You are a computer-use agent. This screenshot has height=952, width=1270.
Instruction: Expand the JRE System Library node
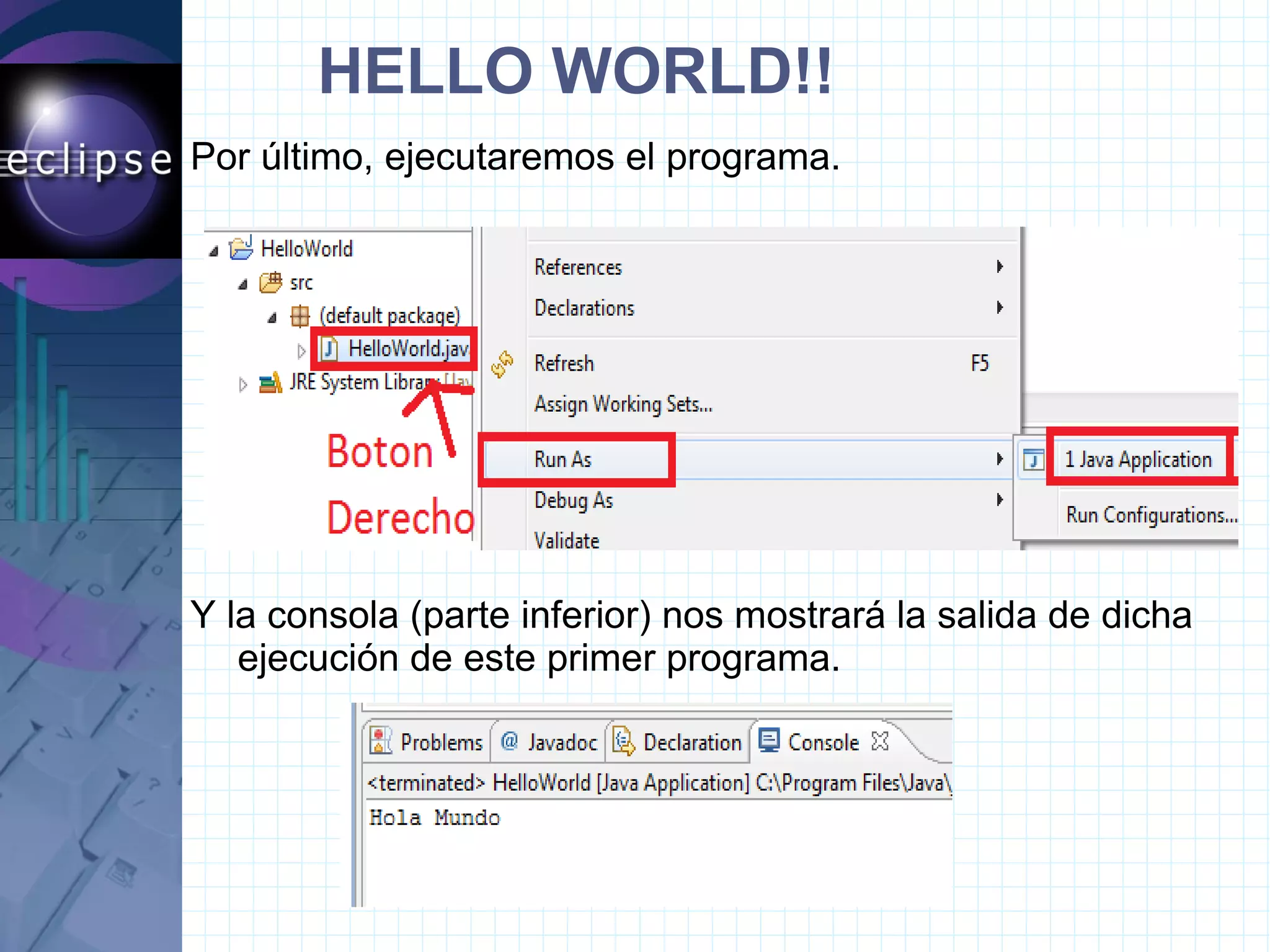coord(242,385)
